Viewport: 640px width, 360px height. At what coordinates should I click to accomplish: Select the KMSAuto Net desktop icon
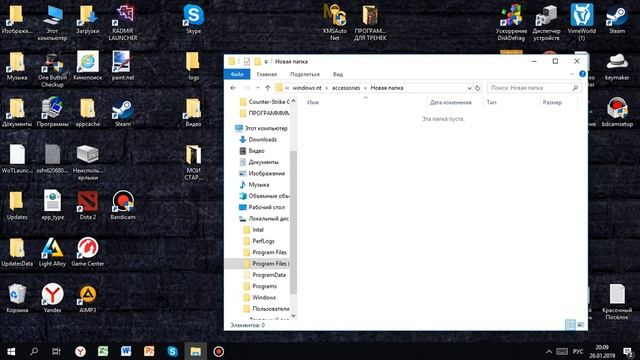pos(335,22)
